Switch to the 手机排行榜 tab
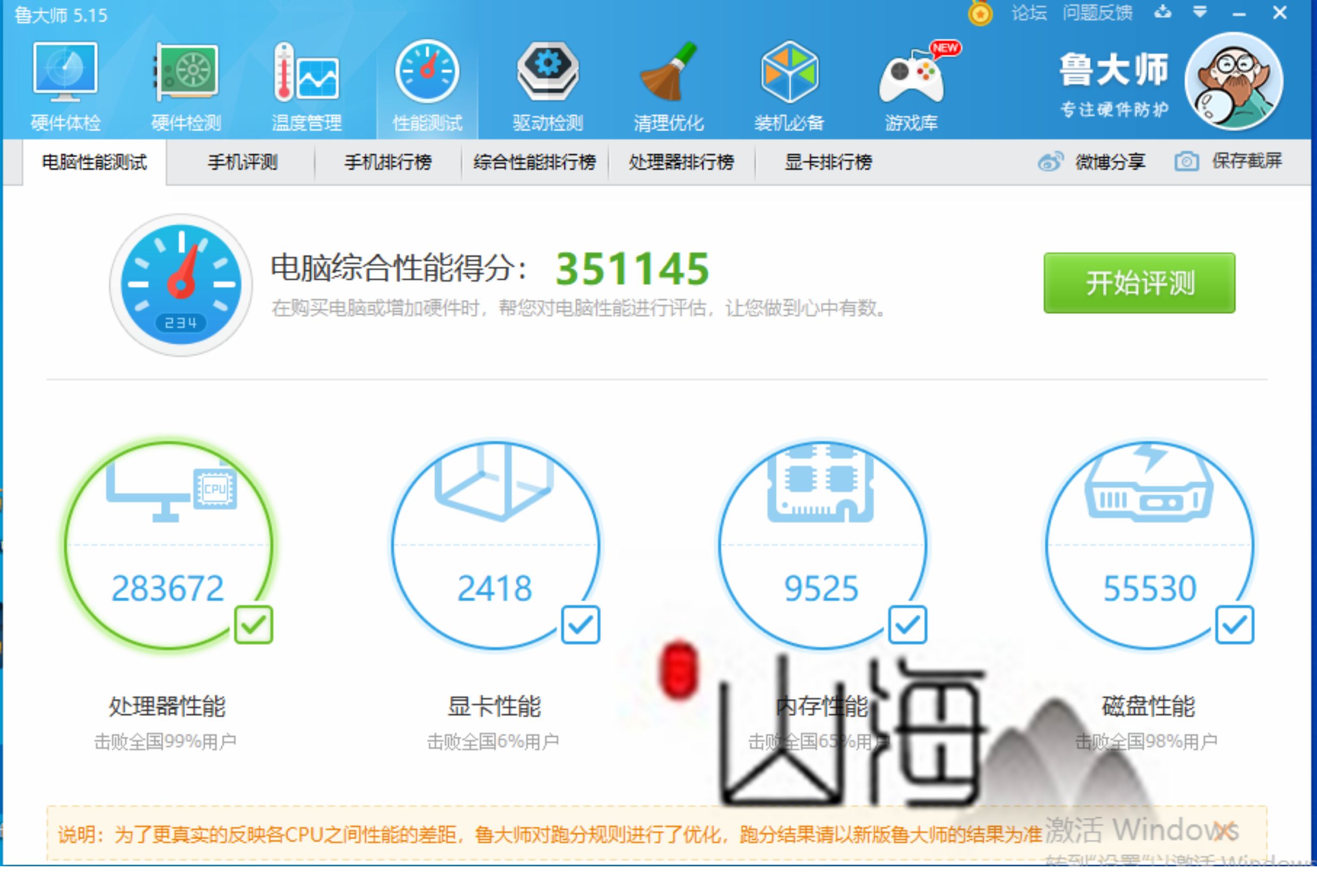This screenshot has width=1317, height=896. (x=388, y=162)
